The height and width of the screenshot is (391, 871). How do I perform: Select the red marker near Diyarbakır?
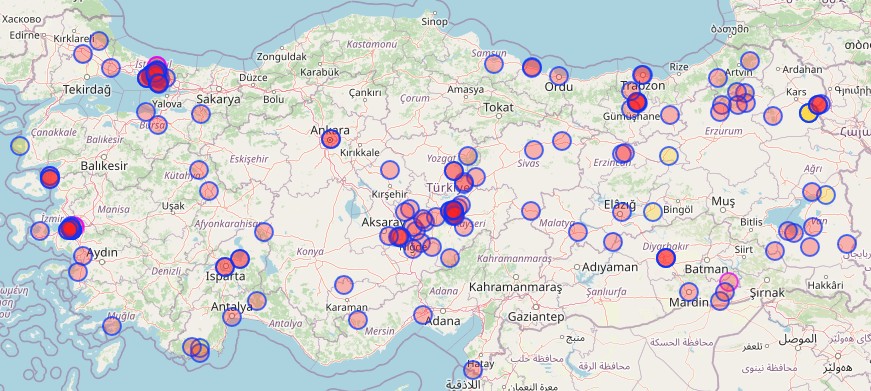click(665, 258)
